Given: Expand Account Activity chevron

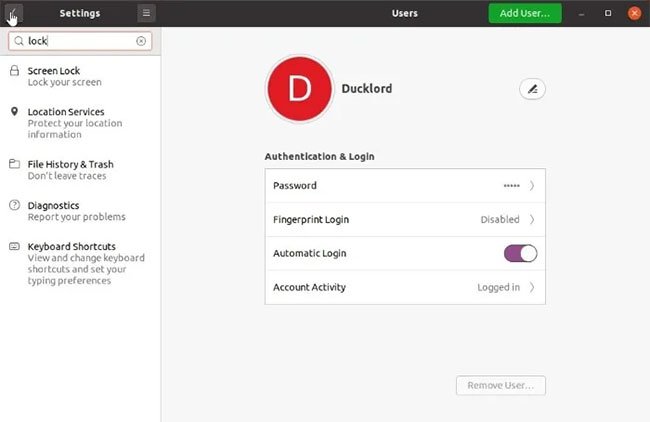Looking at the screenshot, I should tap(532, 287).
